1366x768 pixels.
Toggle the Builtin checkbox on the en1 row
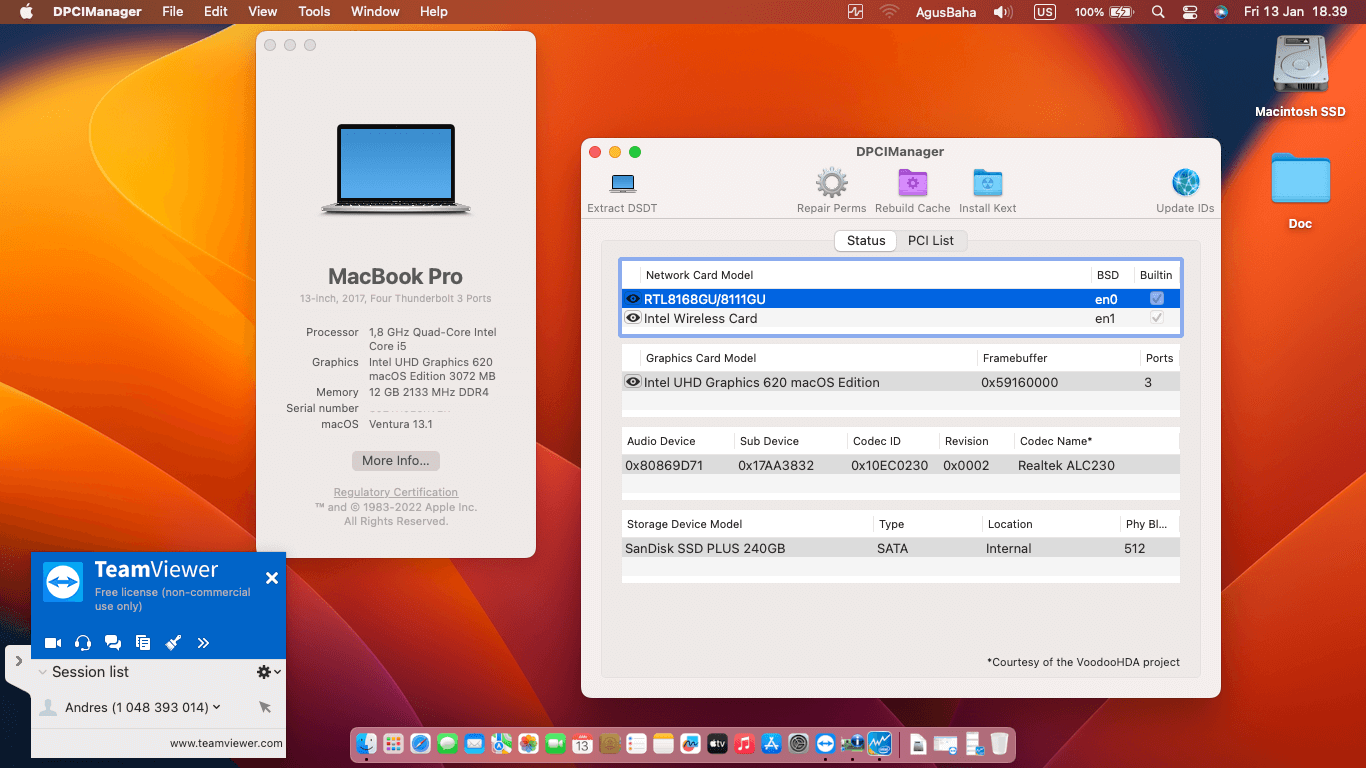pyautogui.click(x=1157, y=318)
